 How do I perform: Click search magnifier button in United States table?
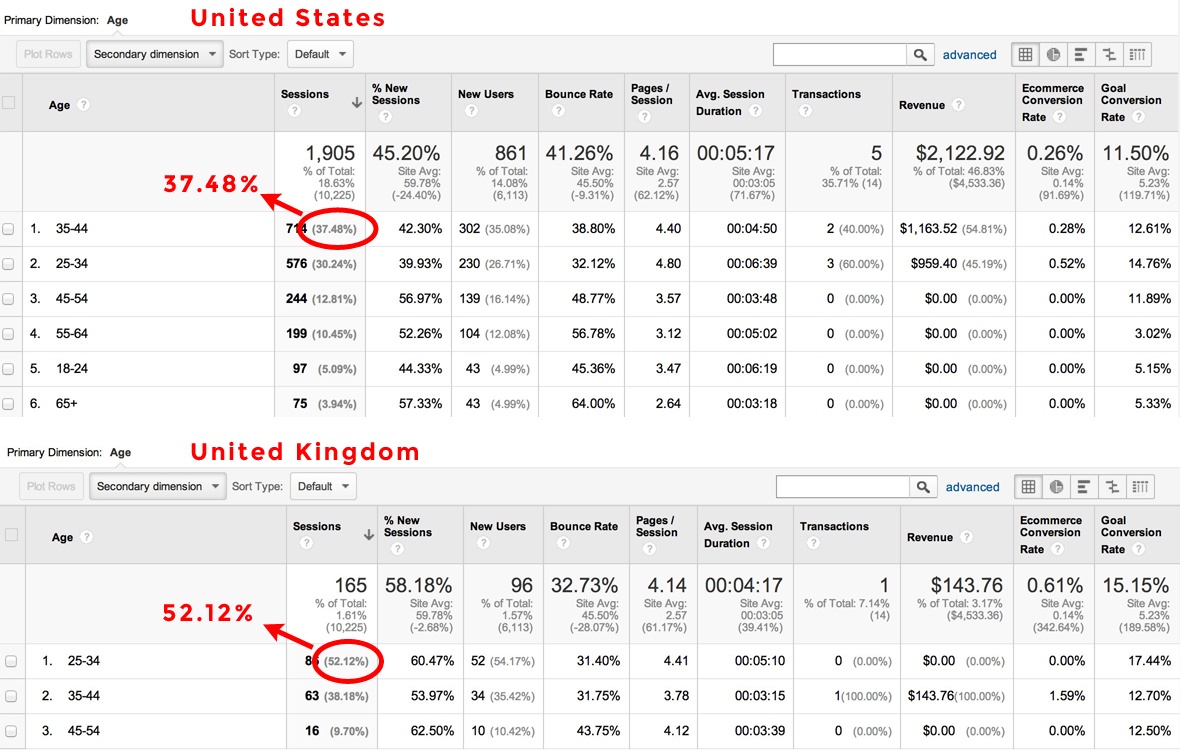(919, 55)
